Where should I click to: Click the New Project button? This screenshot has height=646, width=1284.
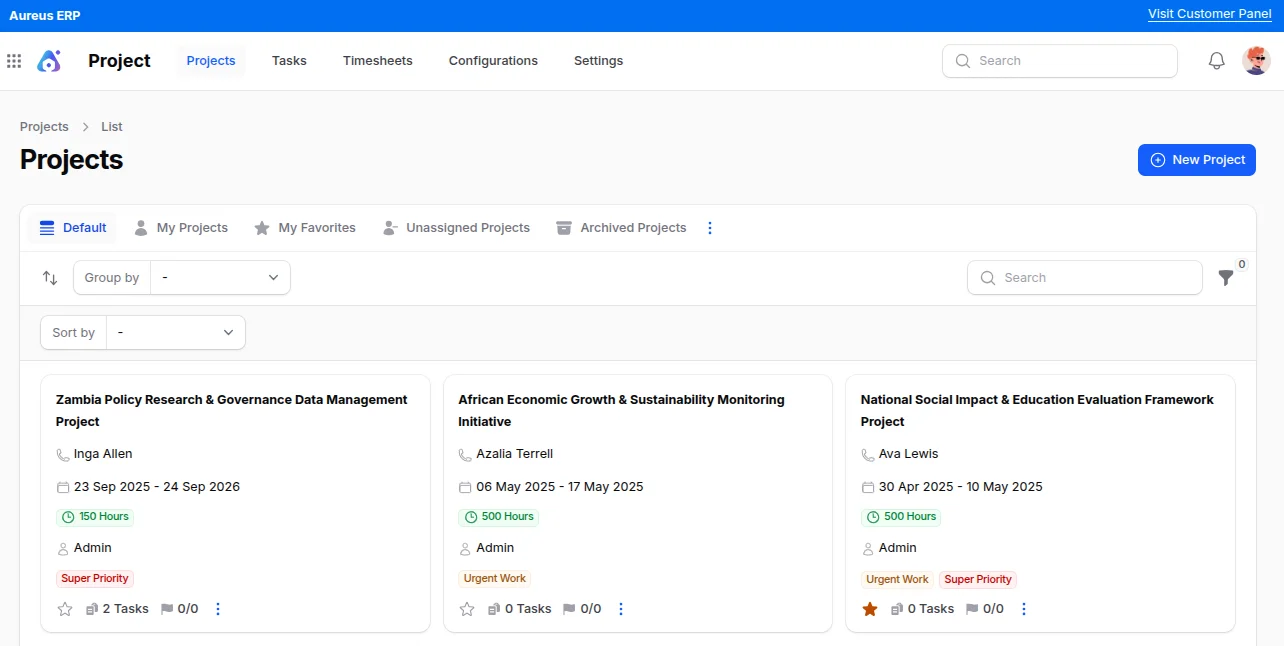tap(1197, 160)
